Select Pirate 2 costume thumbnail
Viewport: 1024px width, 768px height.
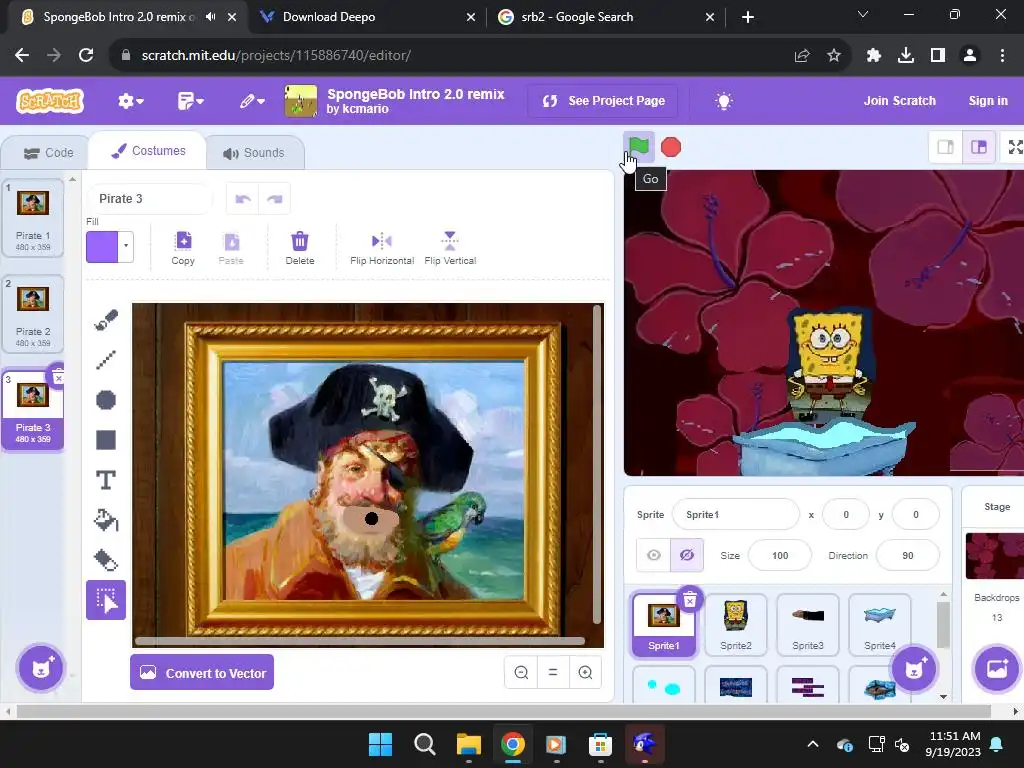(33, 315)
